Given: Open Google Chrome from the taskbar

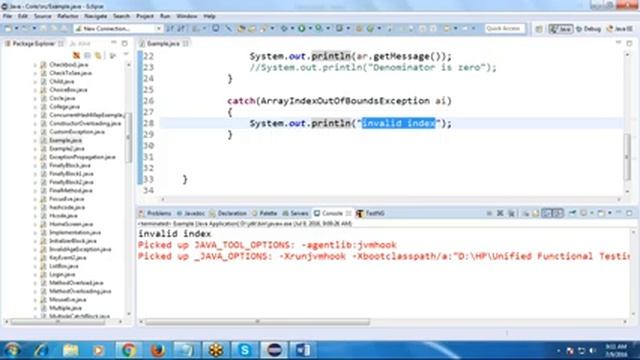Looking at the screenshot, I should click(128, 350).
